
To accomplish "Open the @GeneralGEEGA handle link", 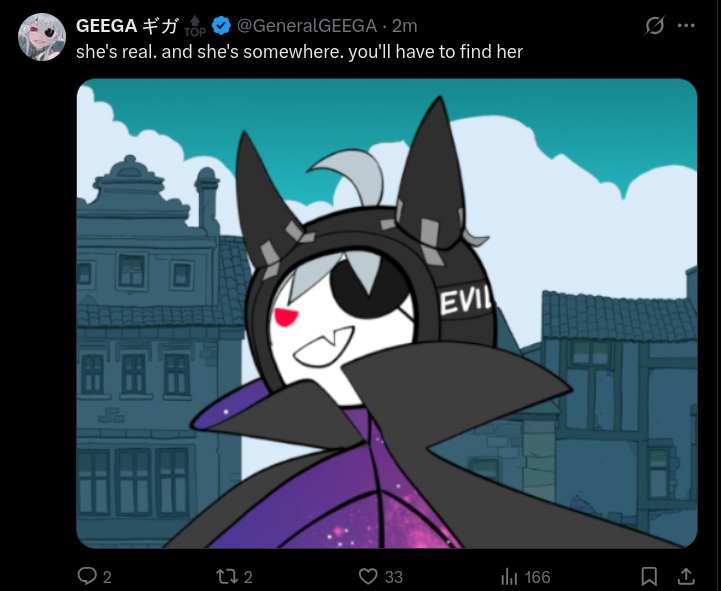I will click(x=307, y=26).
